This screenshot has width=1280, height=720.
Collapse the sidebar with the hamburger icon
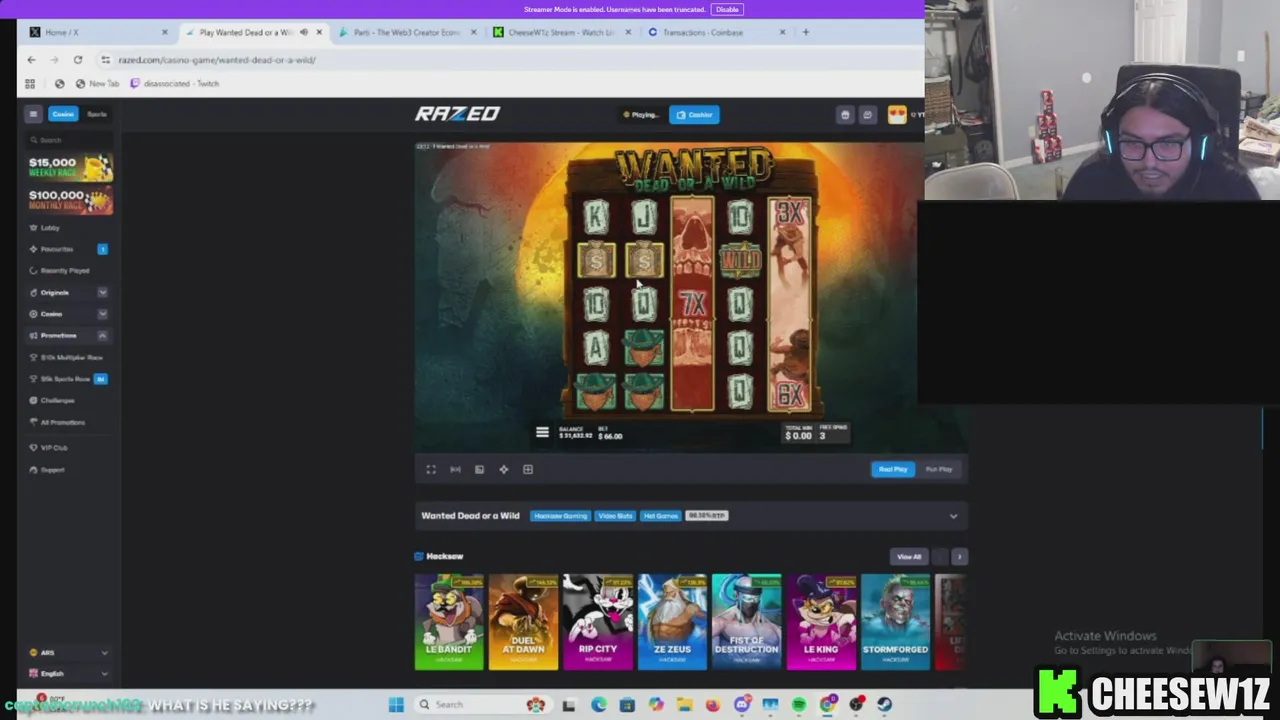point(33,114)
